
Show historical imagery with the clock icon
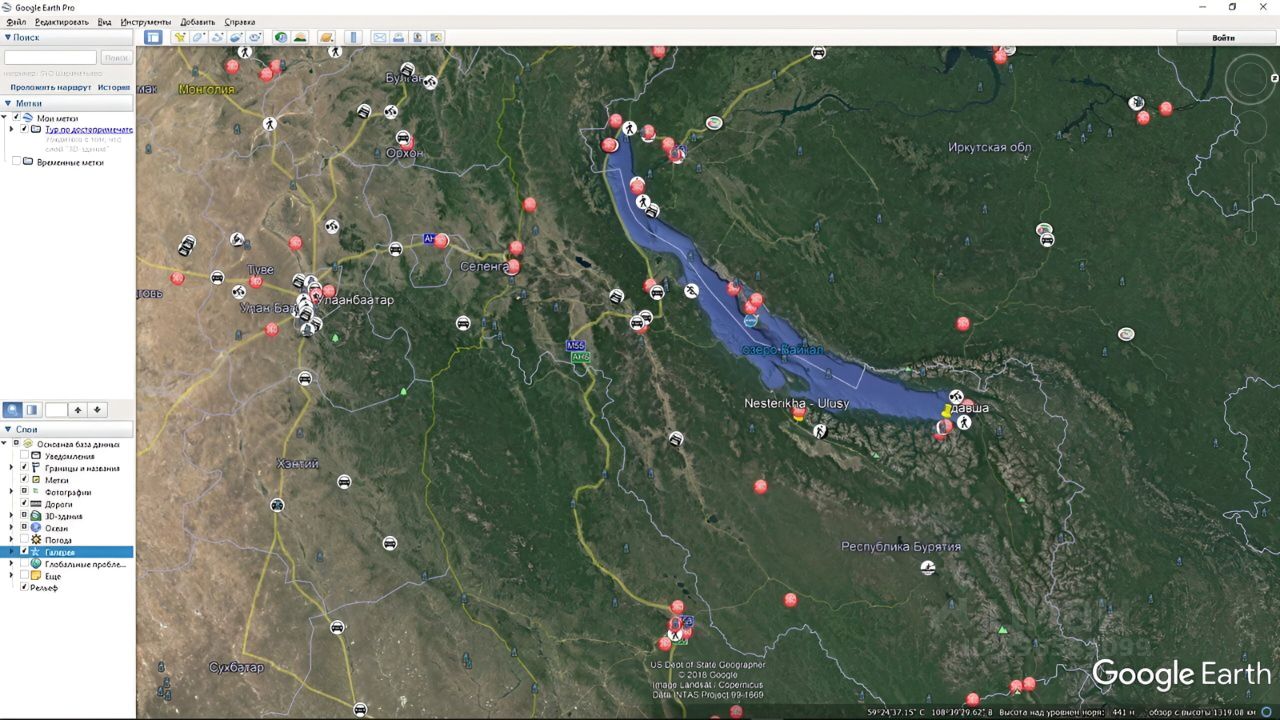point(281,37)
